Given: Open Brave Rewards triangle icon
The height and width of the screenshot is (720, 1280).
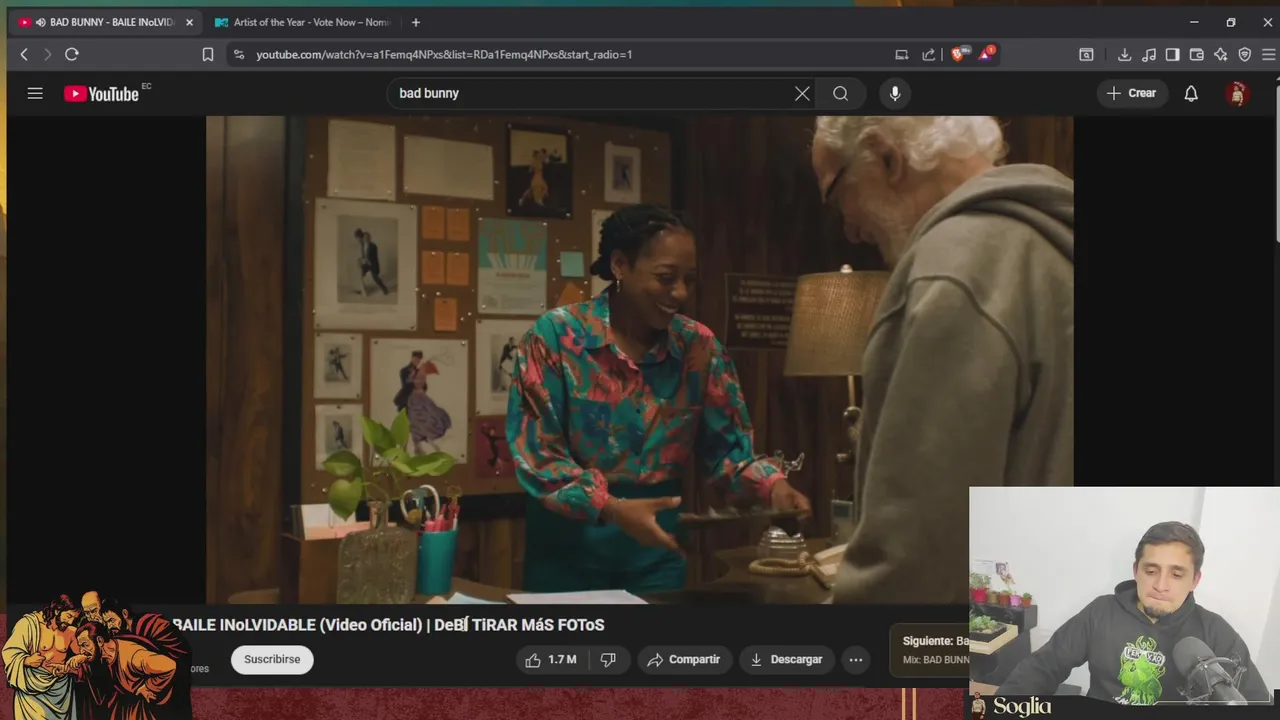Looking at the screenshot, I should click(x=986, y=54).
